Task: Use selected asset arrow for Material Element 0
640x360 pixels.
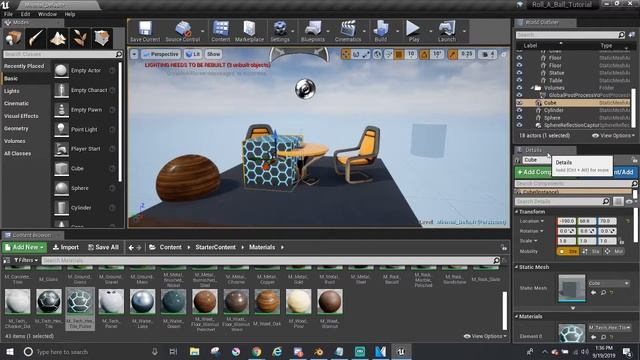Action: [x=593, y=337]
